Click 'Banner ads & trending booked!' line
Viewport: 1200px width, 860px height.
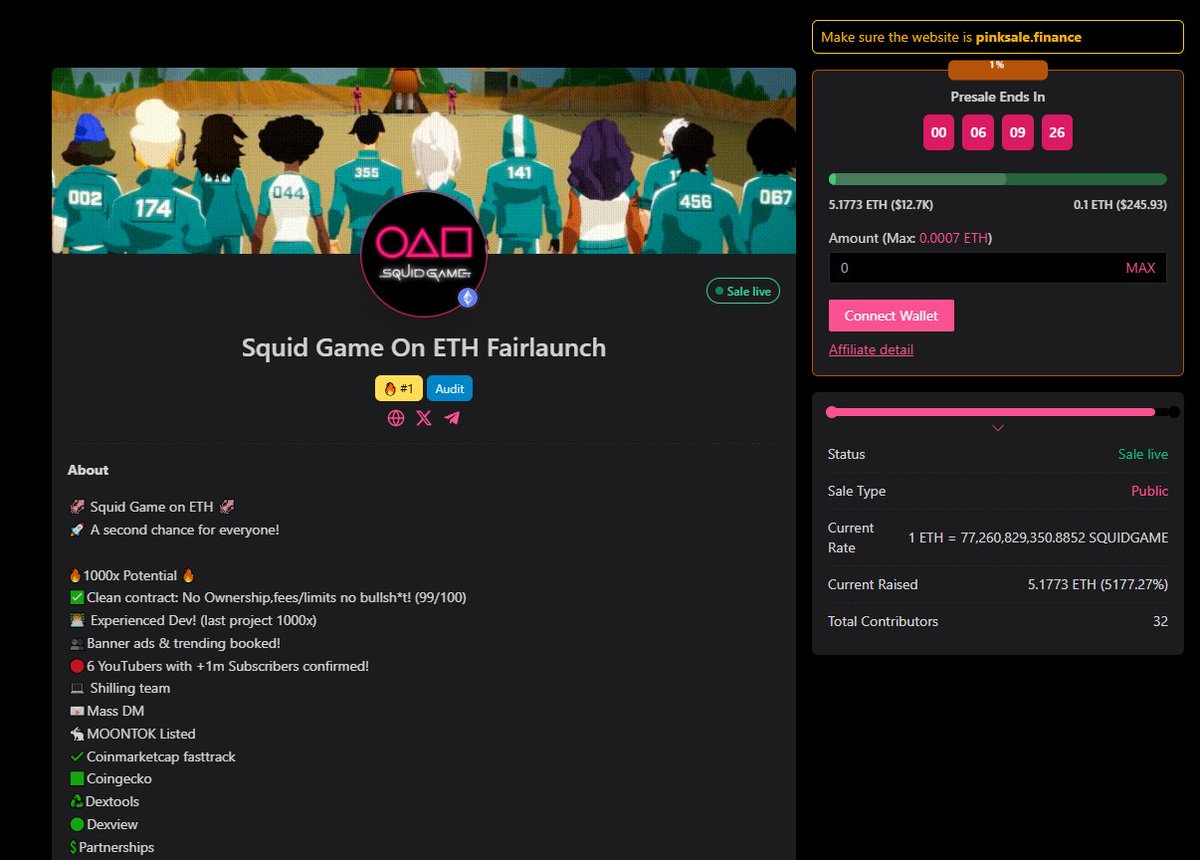click(174, 643)
